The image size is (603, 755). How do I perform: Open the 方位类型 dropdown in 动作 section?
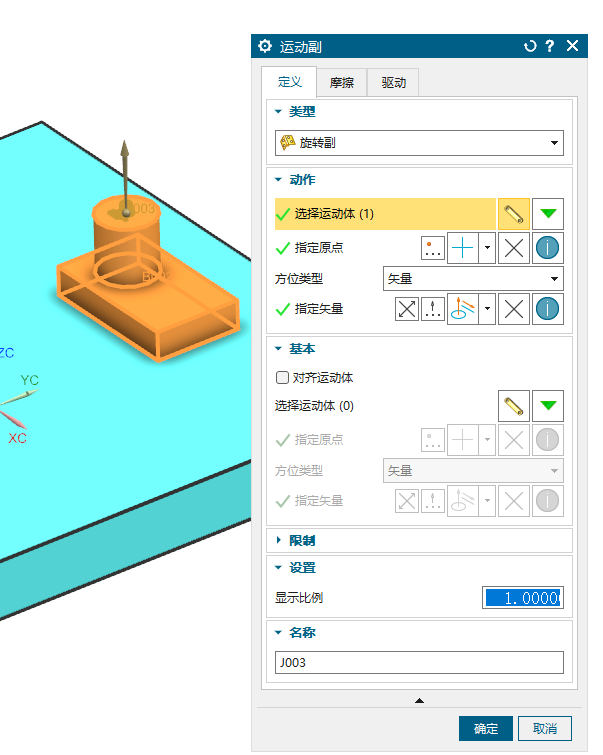point(473,279)
